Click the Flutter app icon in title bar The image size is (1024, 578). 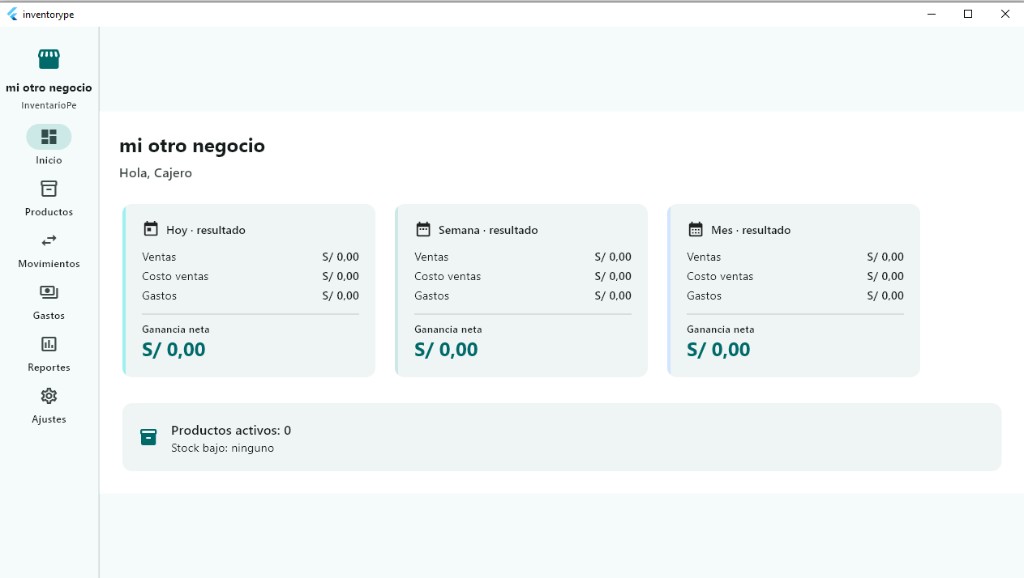(x=12, y=14)
